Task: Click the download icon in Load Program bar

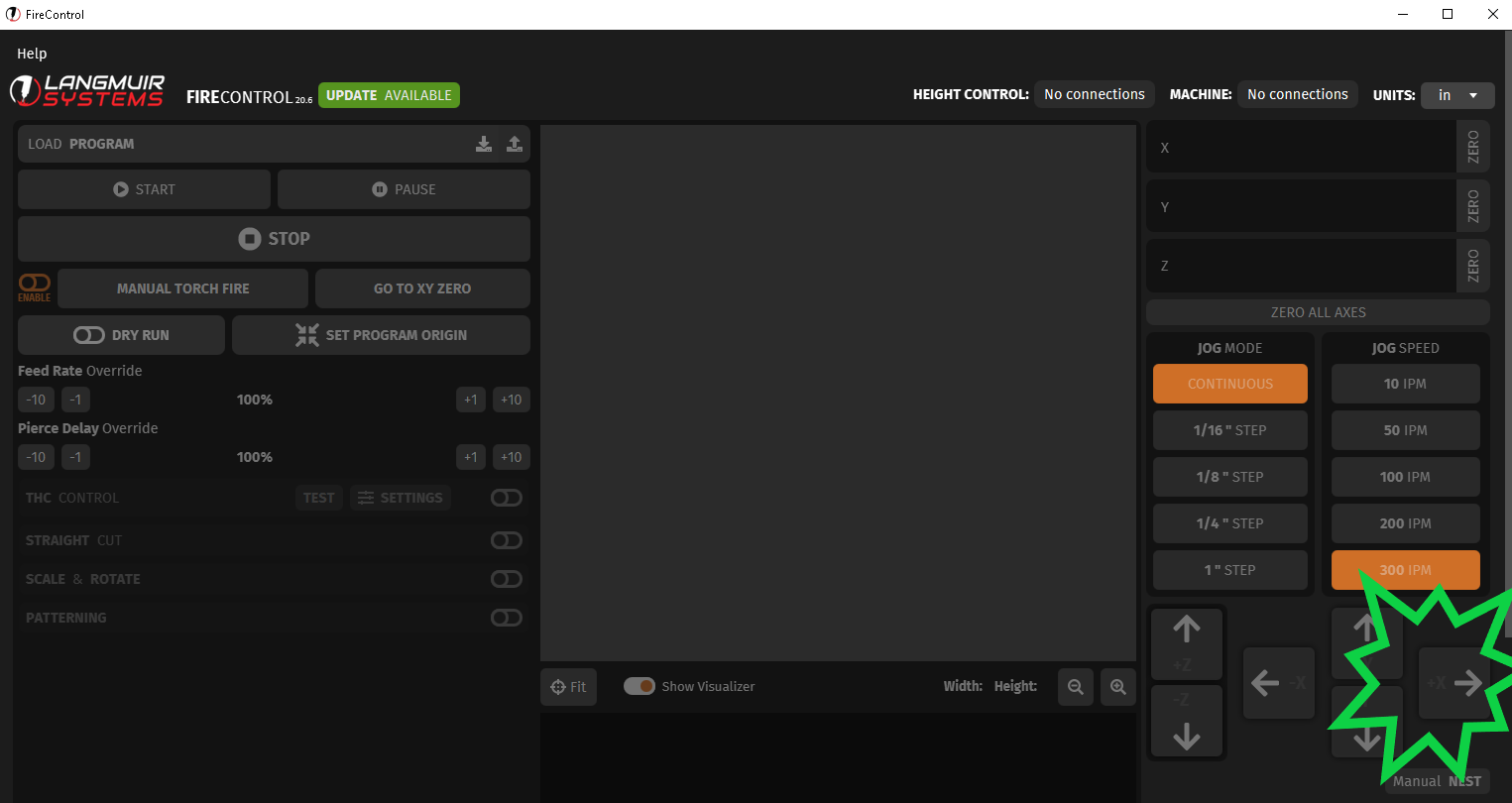Action: (x=484, y=144)
